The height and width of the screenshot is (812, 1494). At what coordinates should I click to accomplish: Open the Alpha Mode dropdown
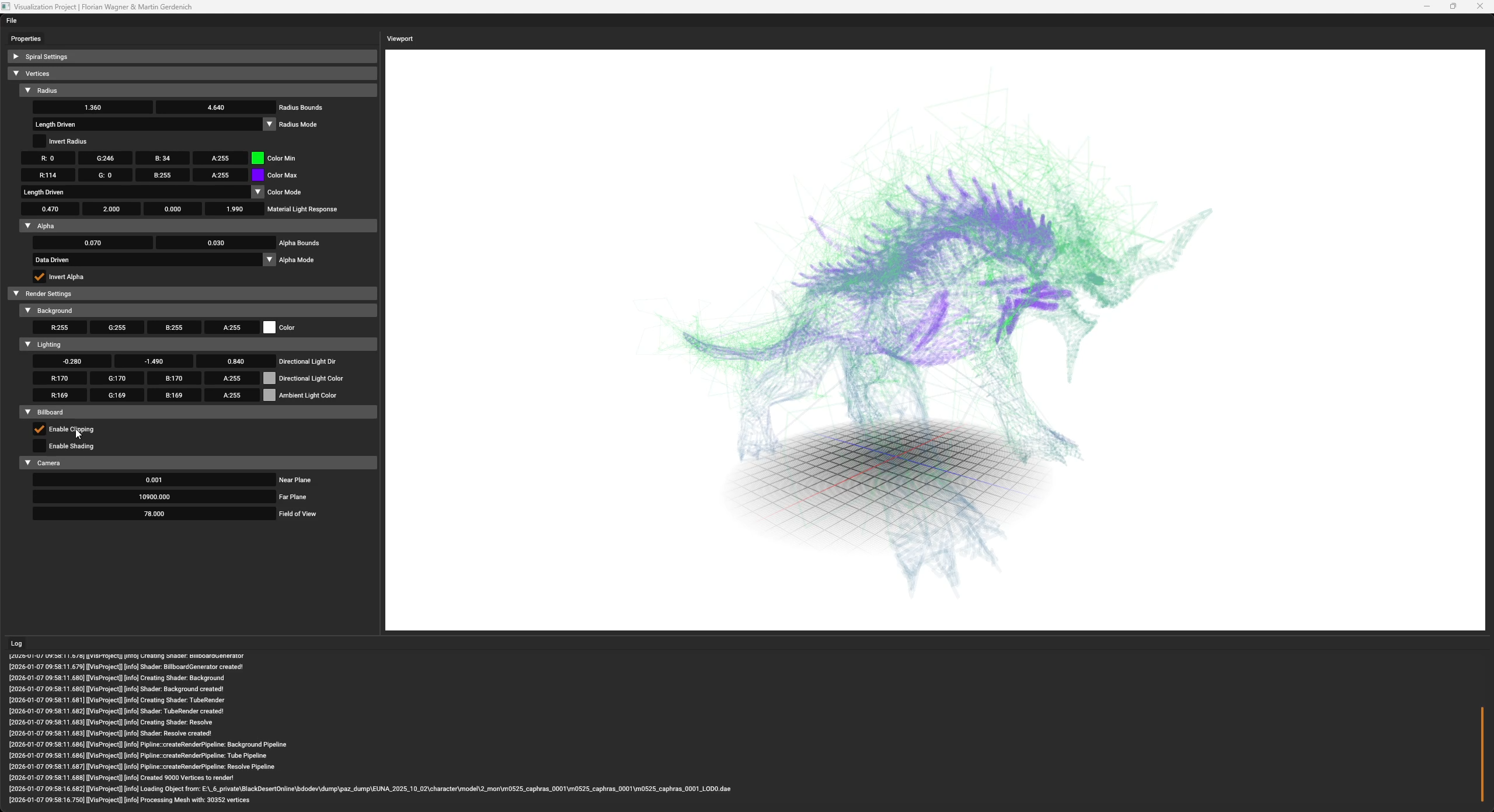(x=269, y=260)
